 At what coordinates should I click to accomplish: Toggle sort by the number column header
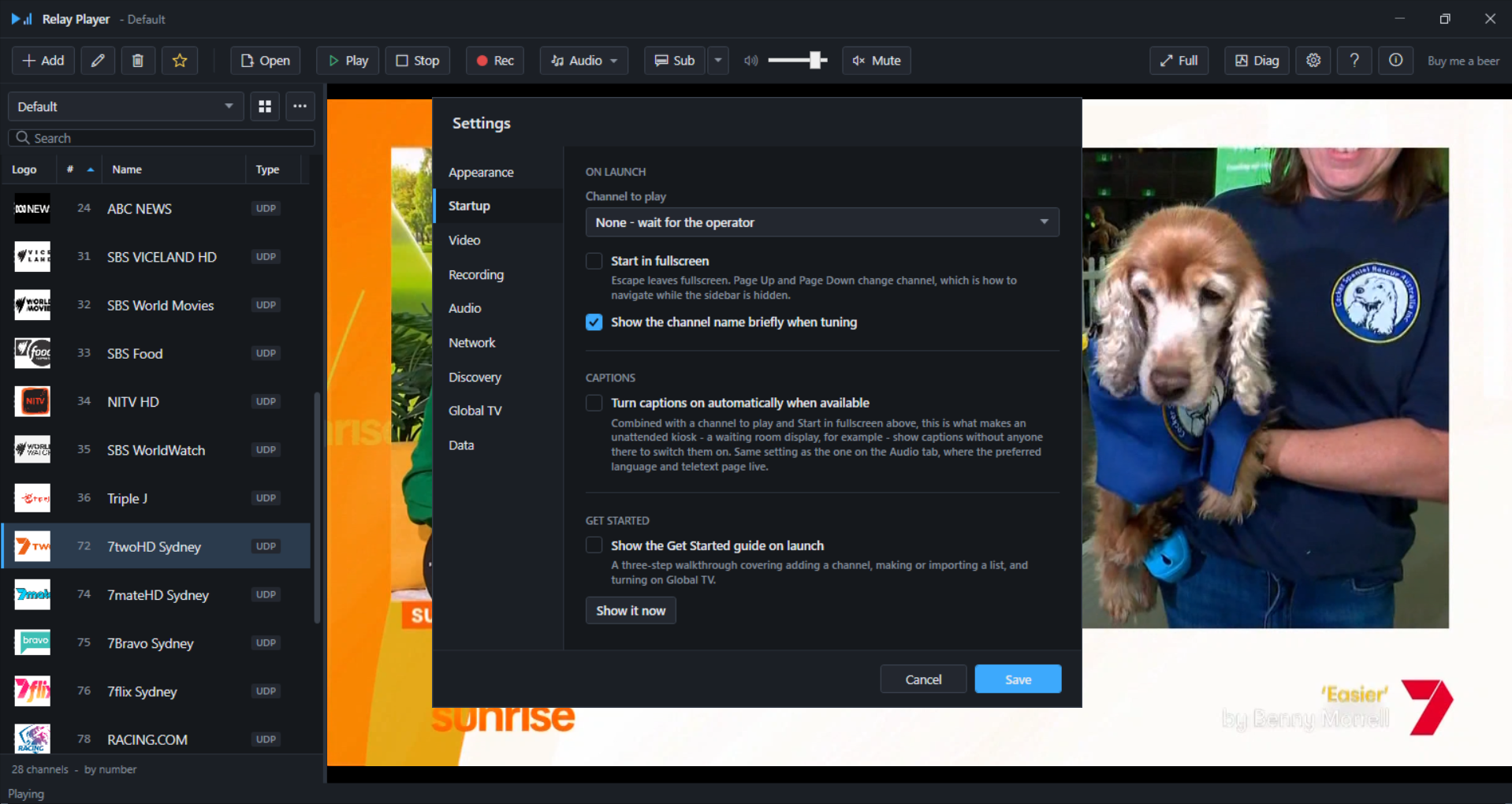point(80,169)
